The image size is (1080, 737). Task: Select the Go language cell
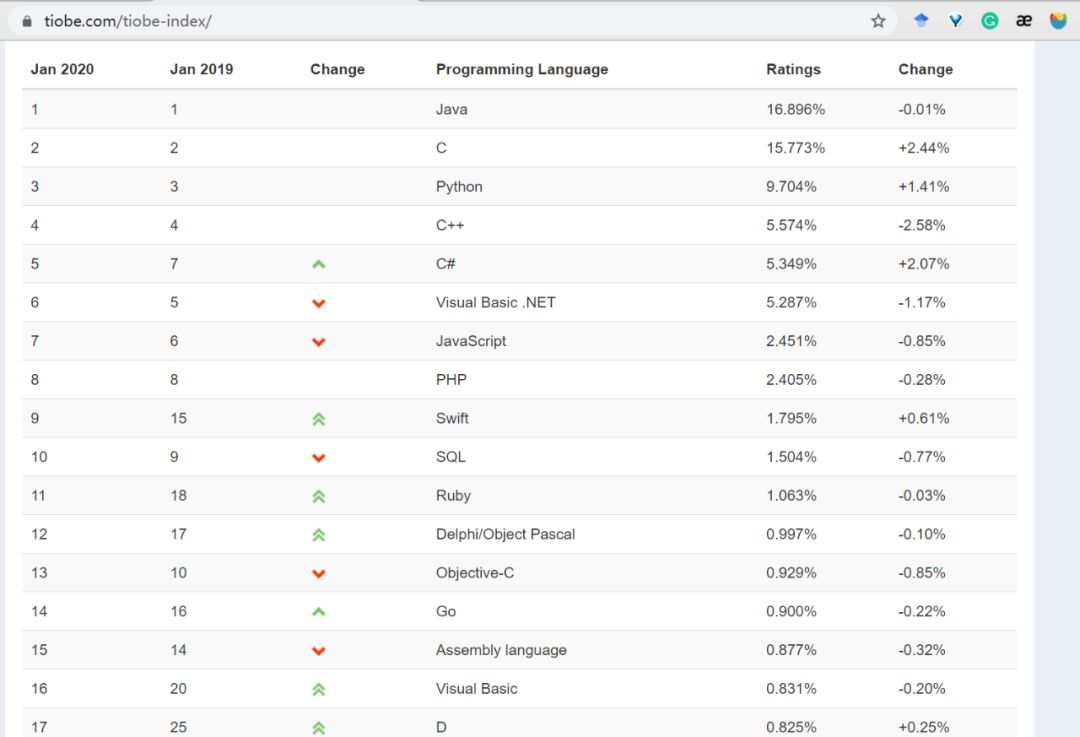coord(446,611)
